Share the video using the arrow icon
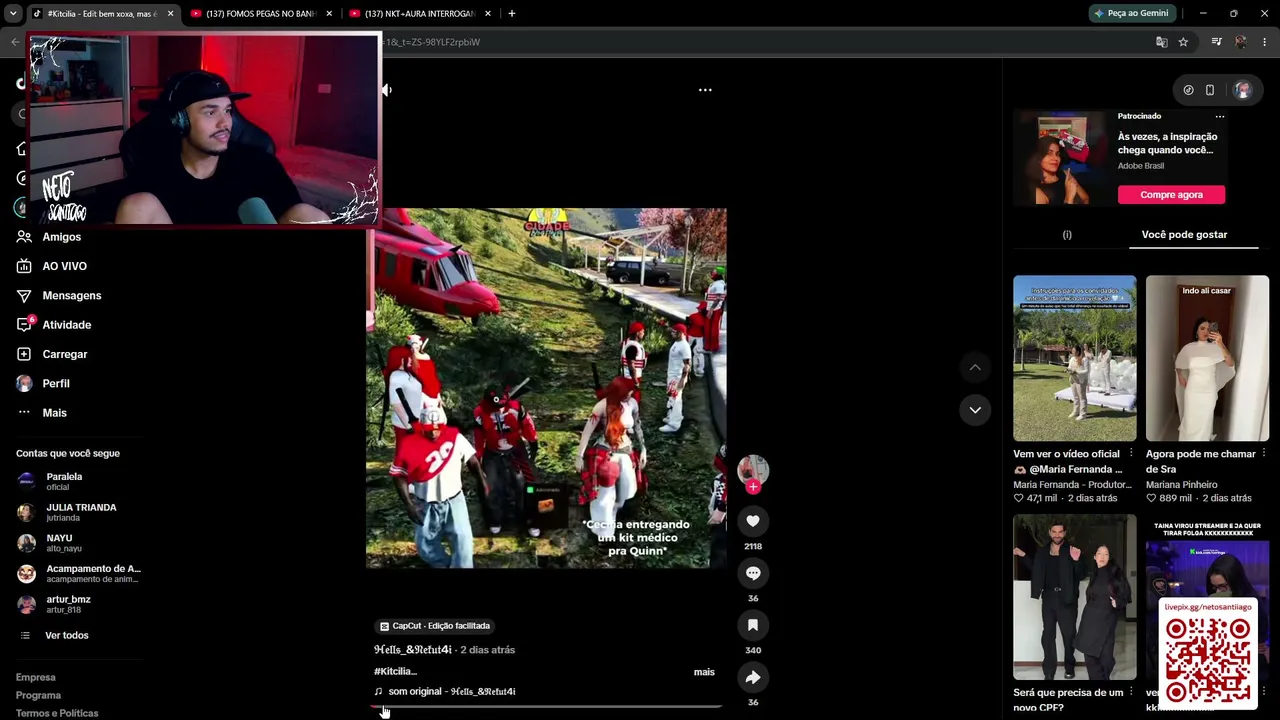 click(753, 677)
